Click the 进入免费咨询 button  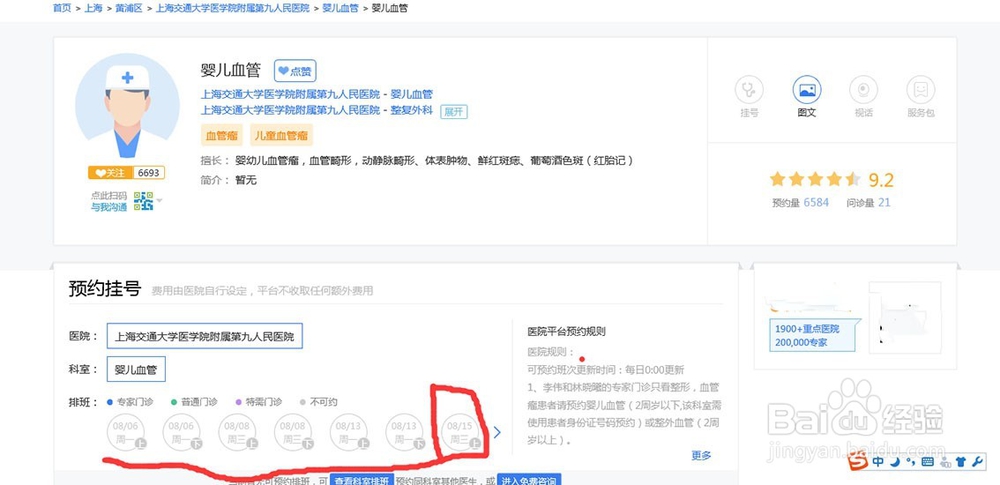(x=529, y=481)
